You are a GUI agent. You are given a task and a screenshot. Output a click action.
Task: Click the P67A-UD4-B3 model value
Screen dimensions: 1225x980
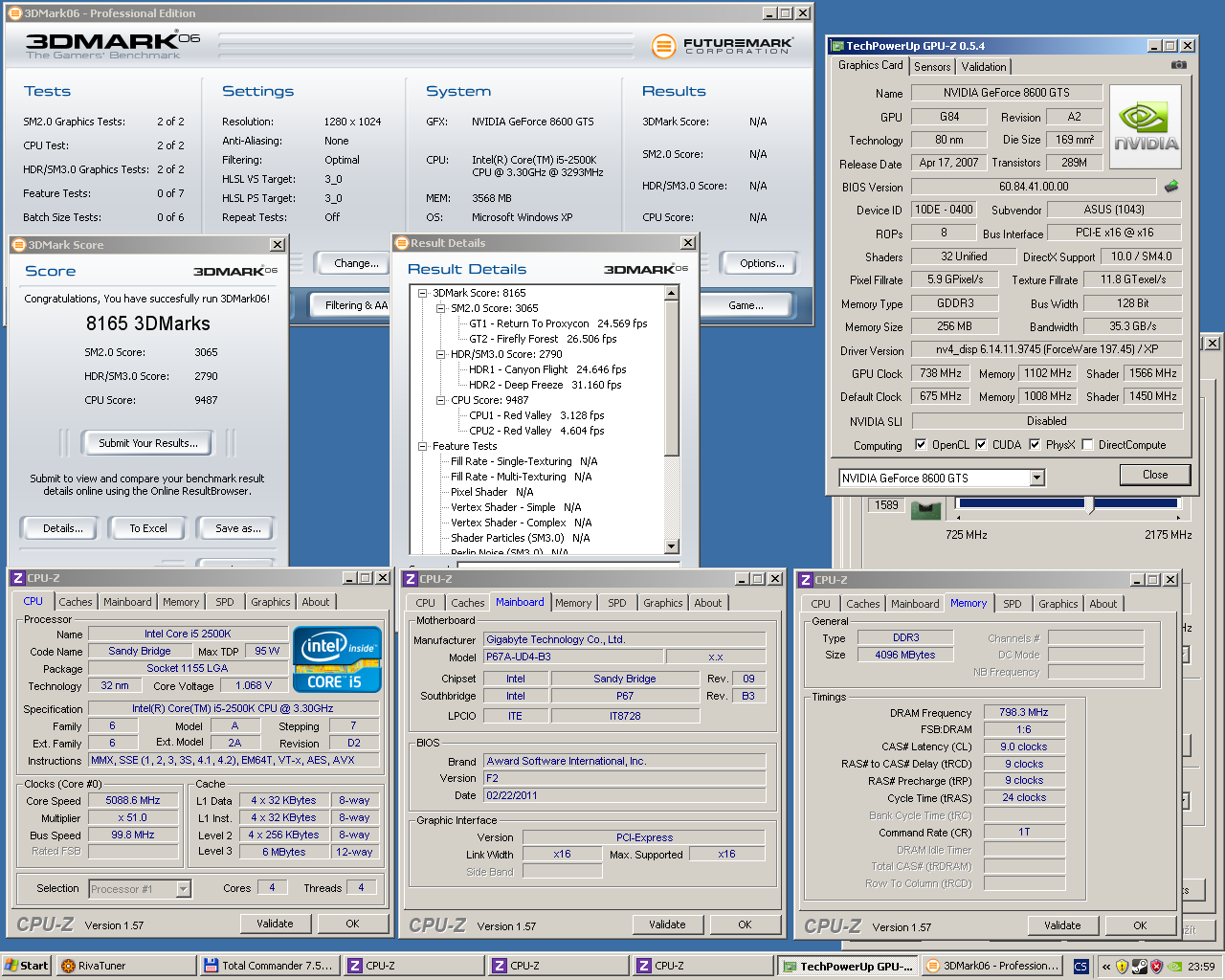click(x=572, y=657)
